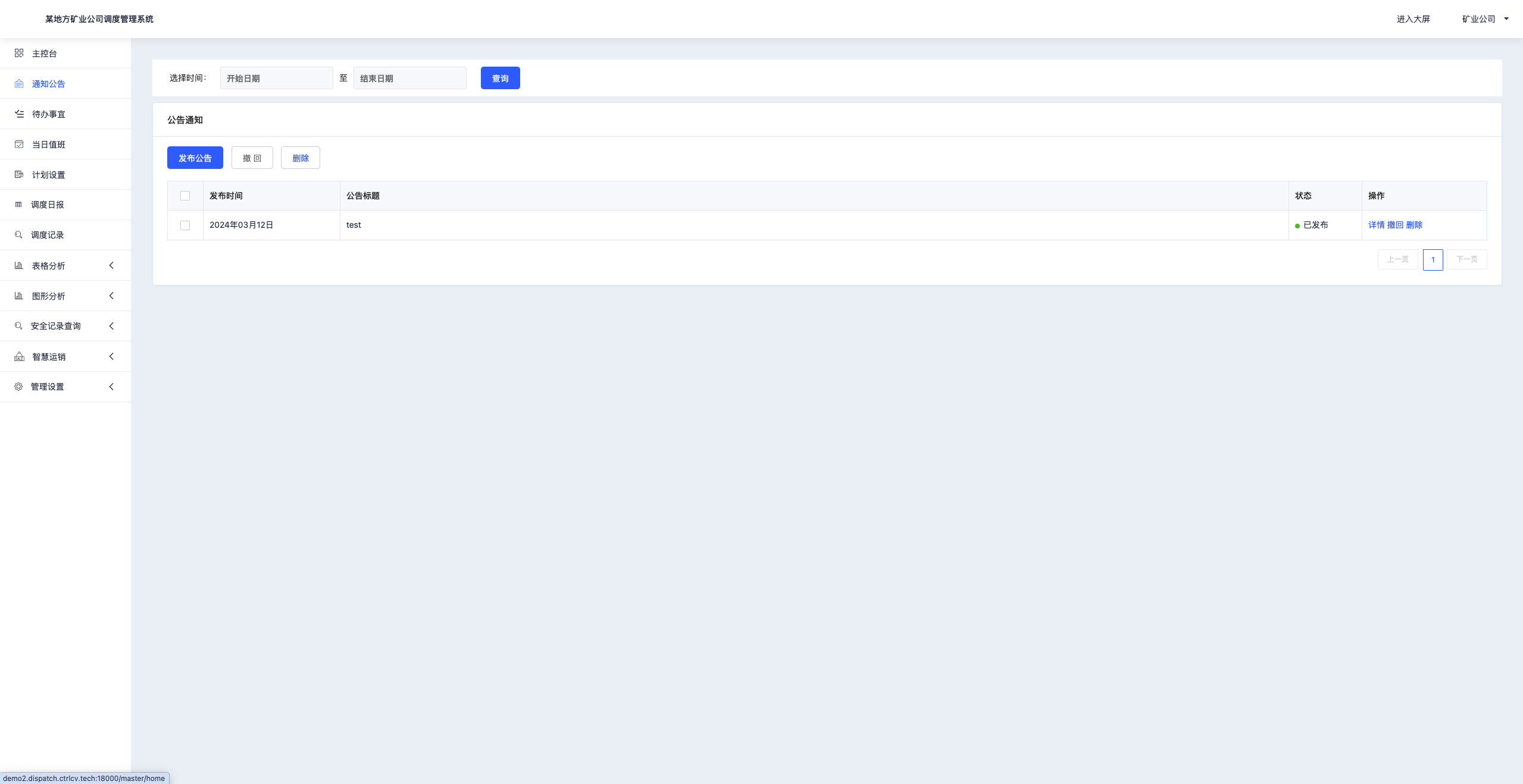Viewport: 1523px width, 784px height.
Task: Expand the 图形分析 submenu chevron
Action: tap(111, 296)
